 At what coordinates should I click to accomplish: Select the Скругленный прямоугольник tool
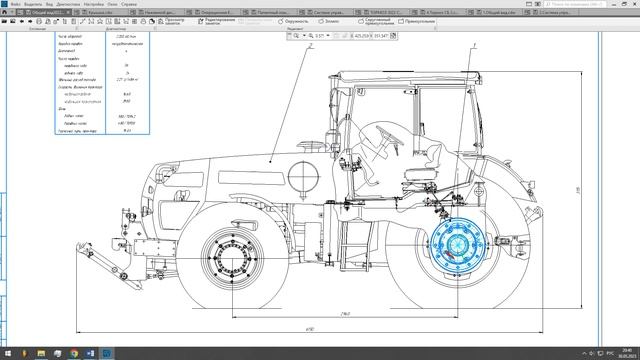(376, 21)
